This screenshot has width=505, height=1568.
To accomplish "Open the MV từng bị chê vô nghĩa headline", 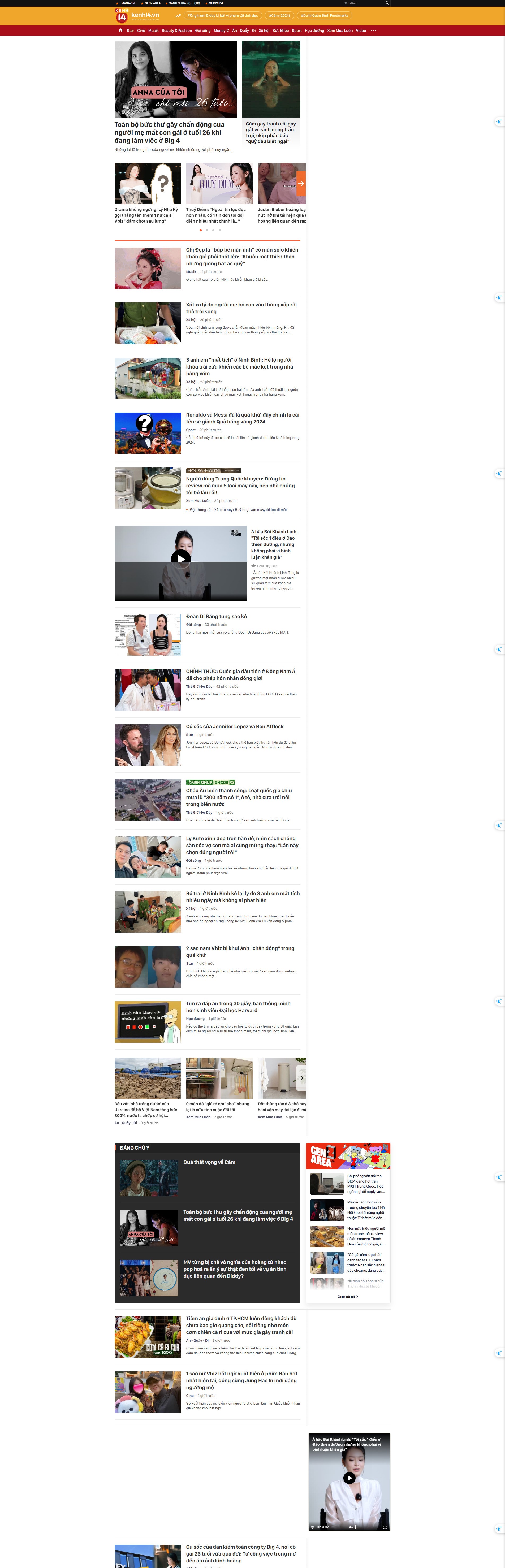I will [x=235, y=1269].
